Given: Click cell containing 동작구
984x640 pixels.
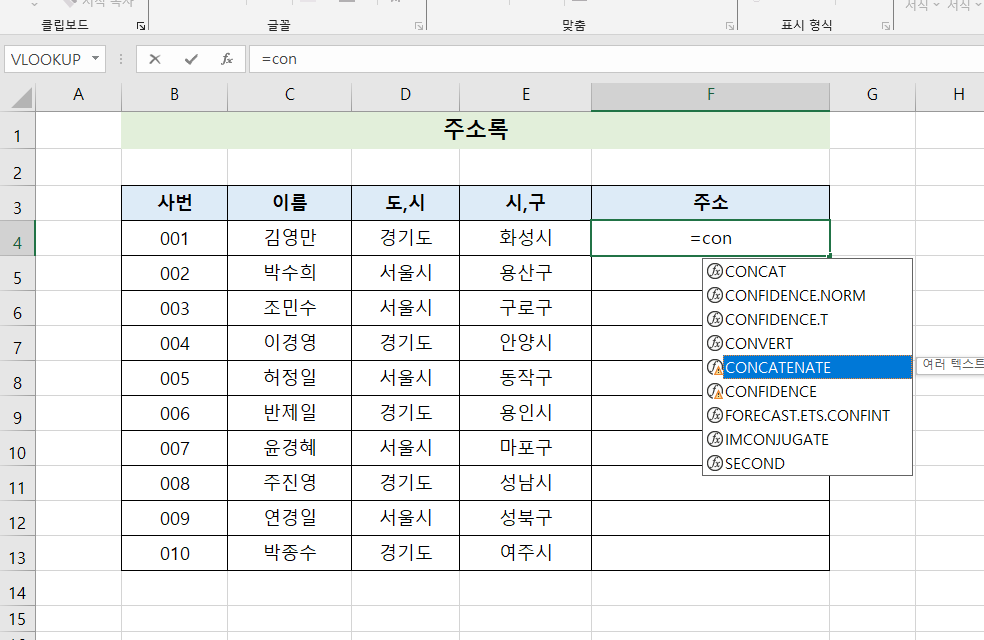Looking at the screenshot, I should click(526, 378).
